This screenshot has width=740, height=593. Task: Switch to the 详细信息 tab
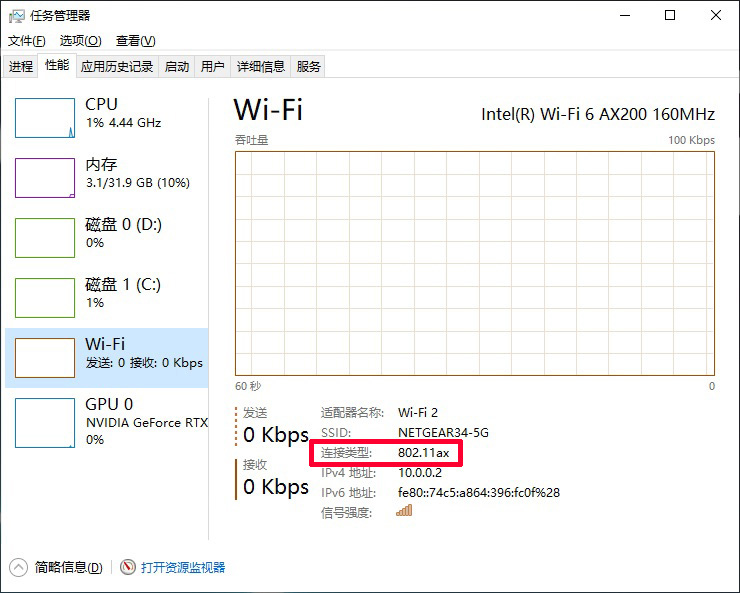point(261,66)
